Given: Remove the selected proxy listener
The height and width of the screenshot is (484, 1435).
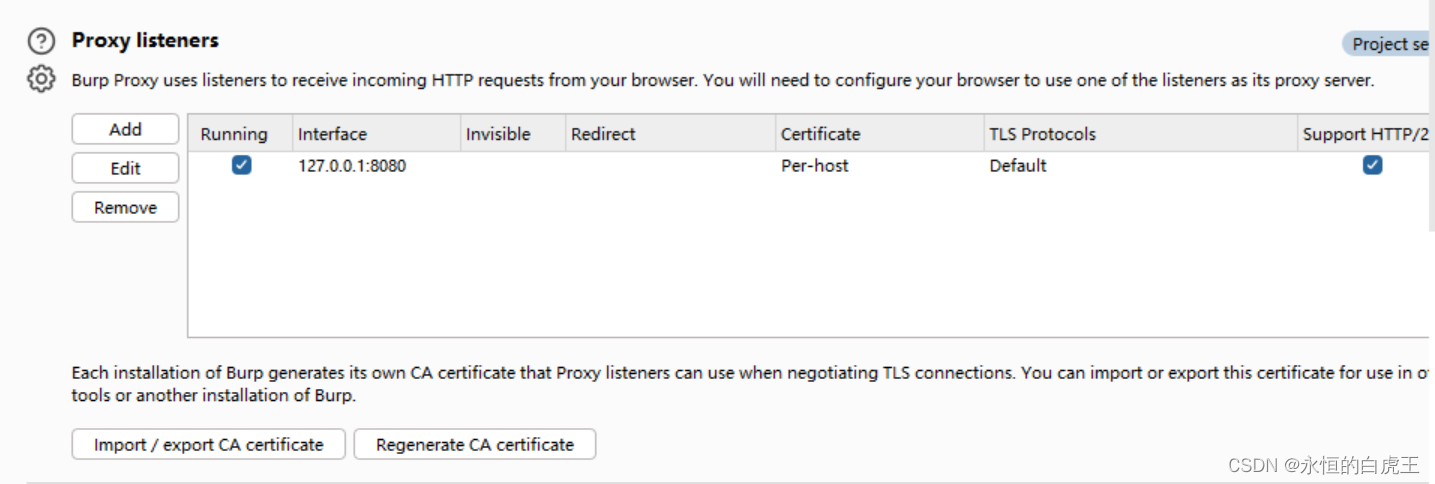Looking at the screenshot, I should [126, 207].
